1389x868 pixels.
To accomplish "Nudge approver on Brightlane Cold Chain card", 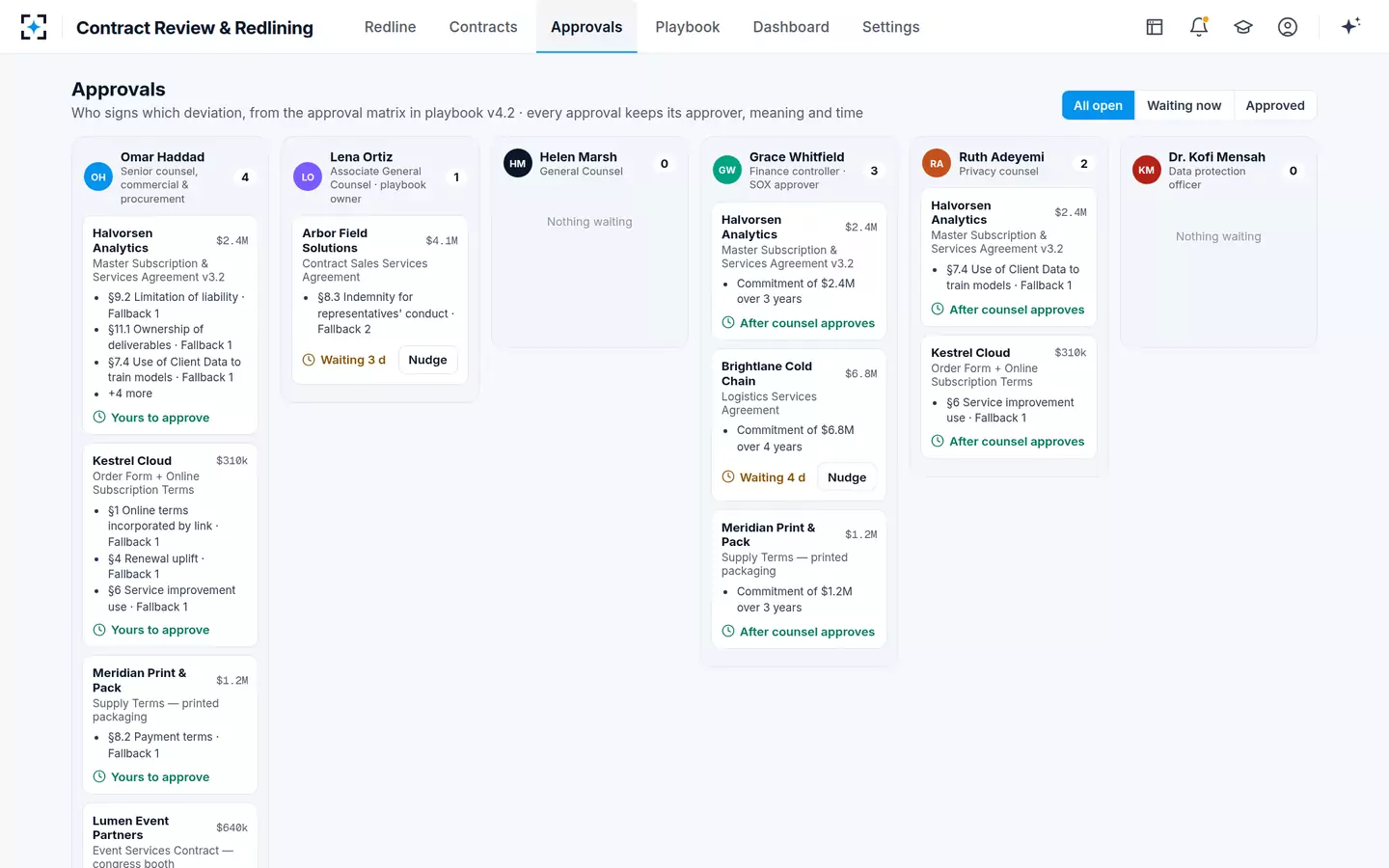I will (x=847, y=477).
